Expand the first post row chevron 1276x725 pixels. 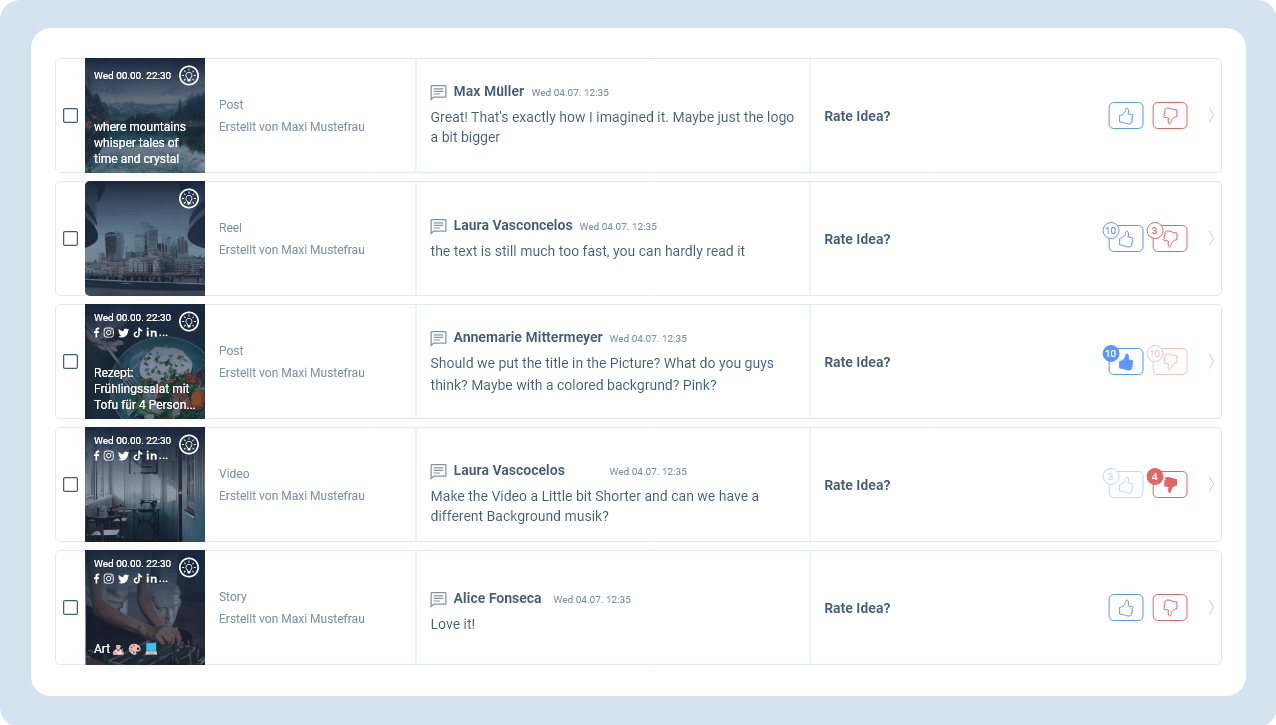[1211, 116]
